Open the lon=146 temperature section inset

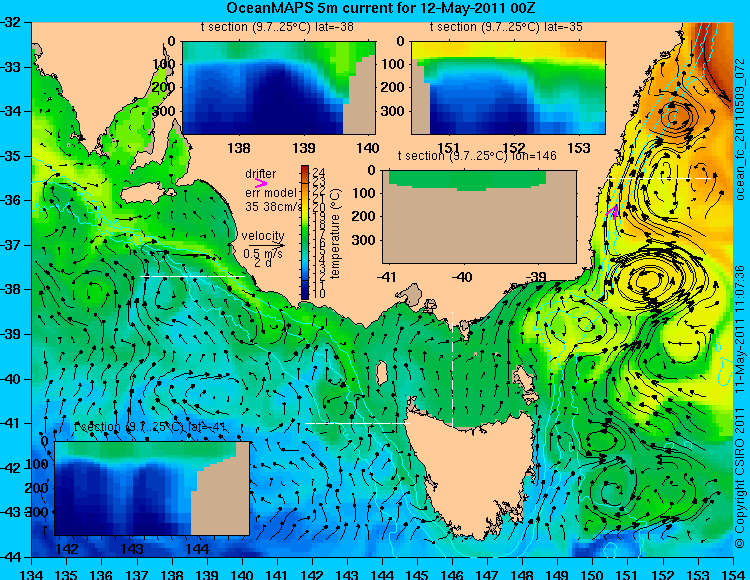[479, 216]
